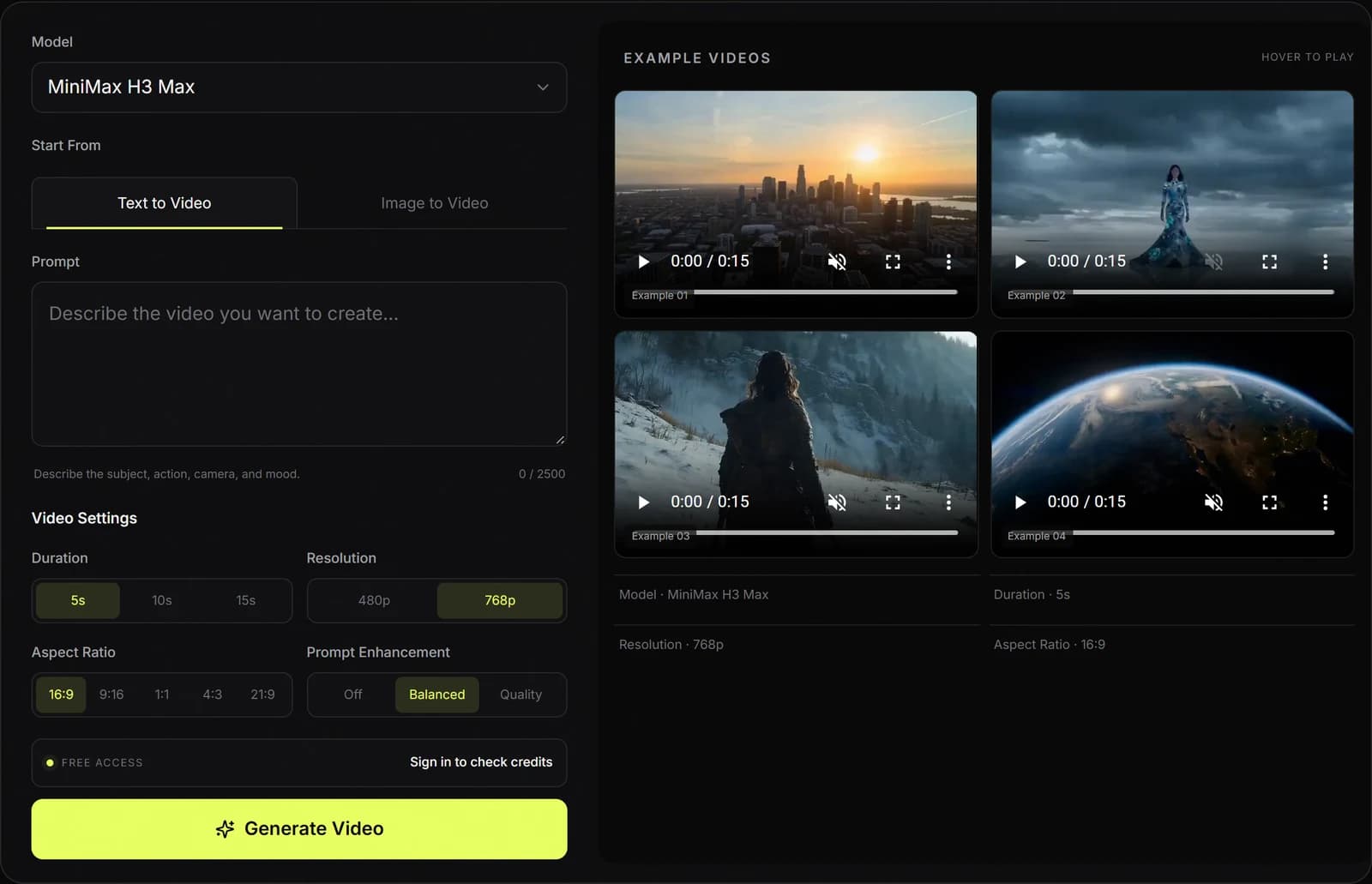This screenshot has width=1372, height=884.
Task: Click the fullscreen icon on the Example 04 video
Action: pyautogui.click(x=1269, y=502)
